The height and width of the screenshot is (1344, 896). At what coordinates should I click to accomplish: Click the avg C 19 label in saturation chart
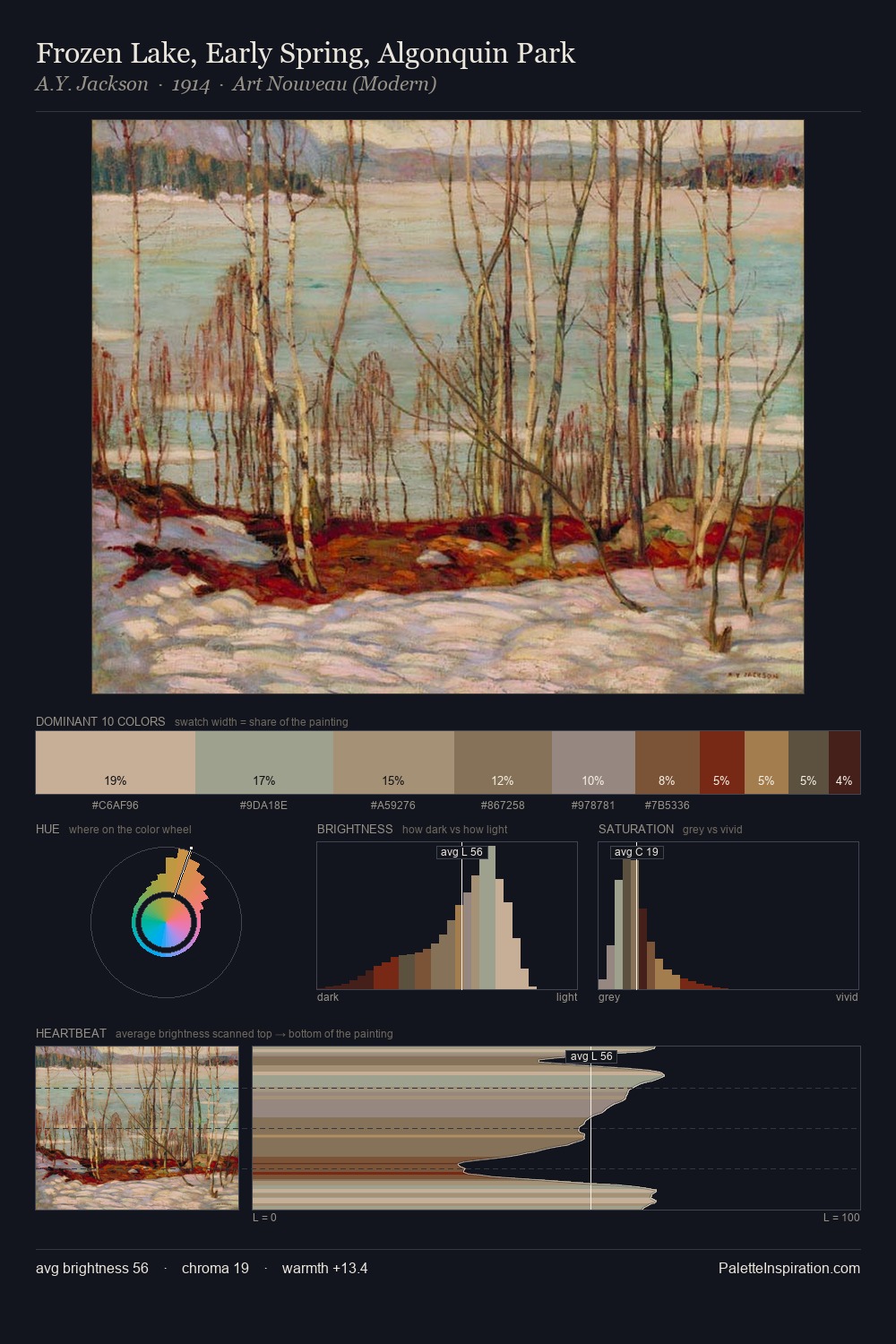tap(636, 852)
